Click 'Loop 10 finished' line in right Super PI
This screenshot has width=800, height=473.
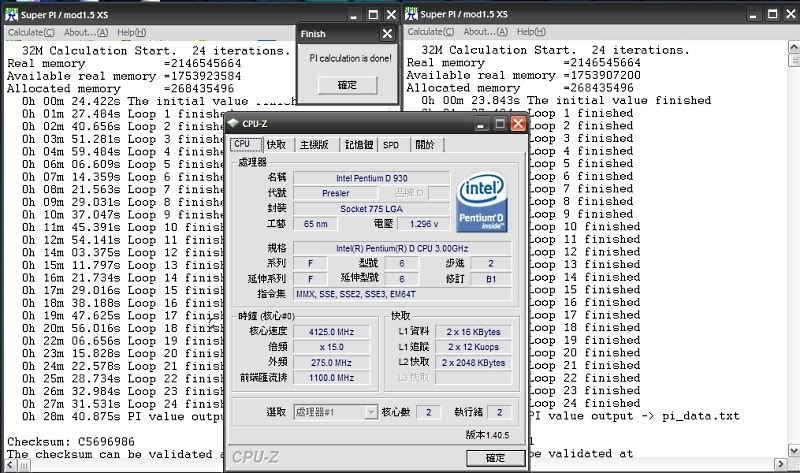pyautogui.click(x=584, y=227)
